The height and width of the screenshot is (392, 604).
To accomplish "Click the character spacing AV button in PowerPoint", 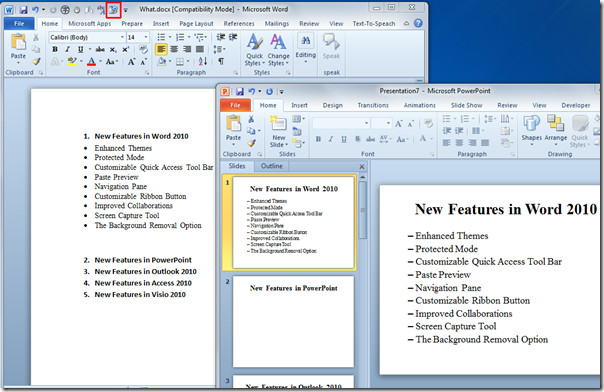I will point(384,139).
